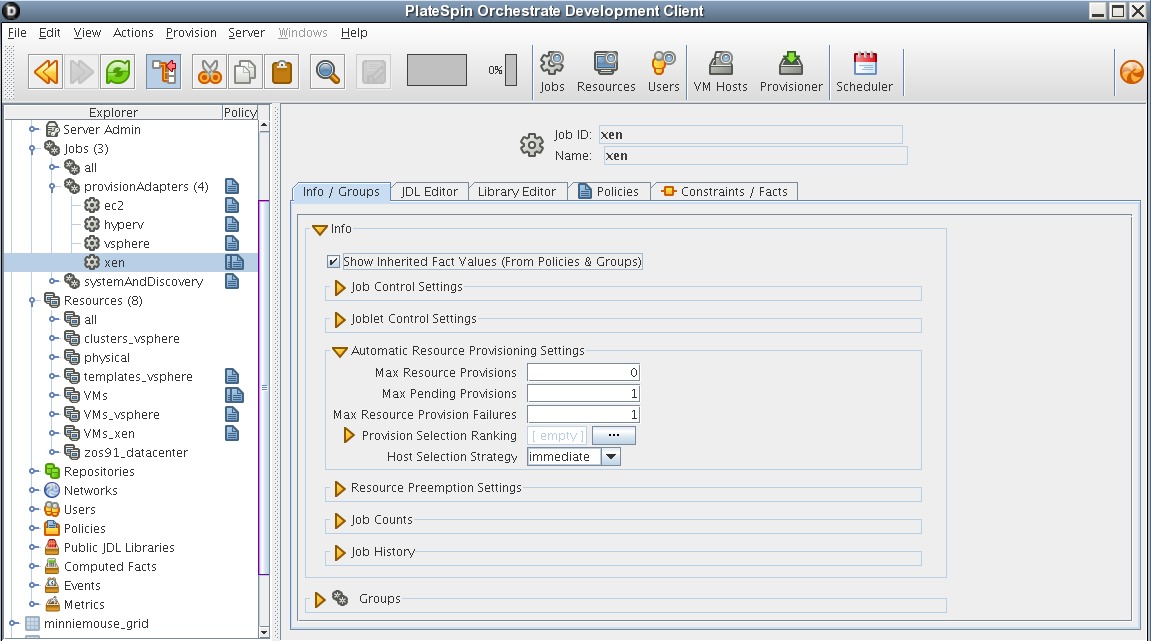Select the minniemouse_grid tree node
Screen dimensions: 1151x641
tap(96, 624)
